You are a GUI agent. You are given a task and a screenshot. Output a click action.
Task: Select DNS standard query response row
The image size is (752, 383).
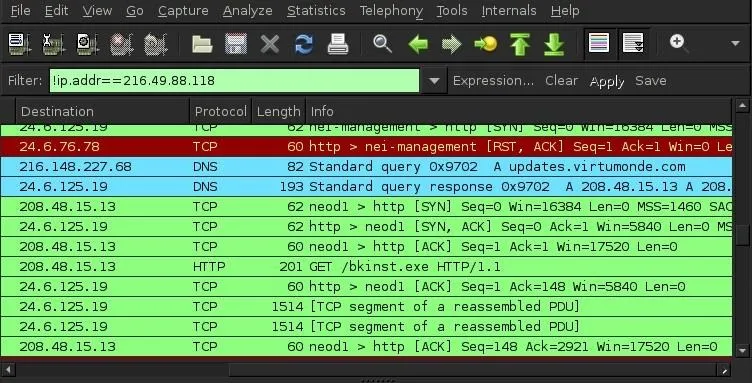click(x=366, y=186)
